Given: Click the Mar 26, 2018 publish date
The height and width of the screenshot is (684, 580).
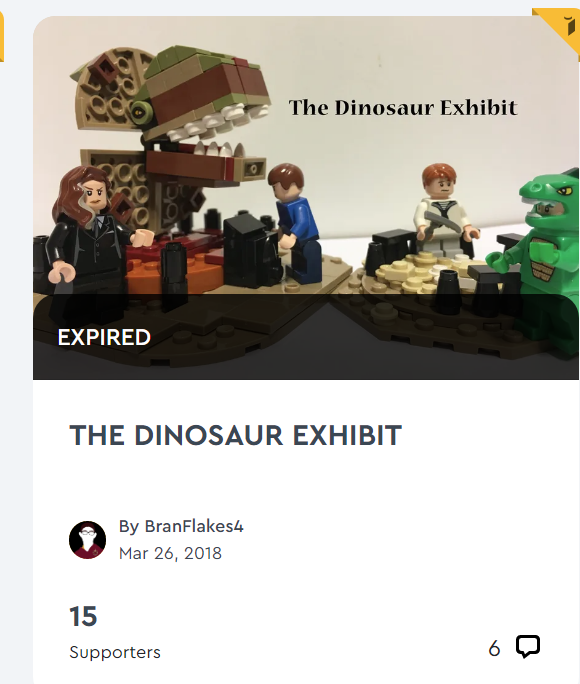Looking at the screenshot, I should (x=170, y=553).
